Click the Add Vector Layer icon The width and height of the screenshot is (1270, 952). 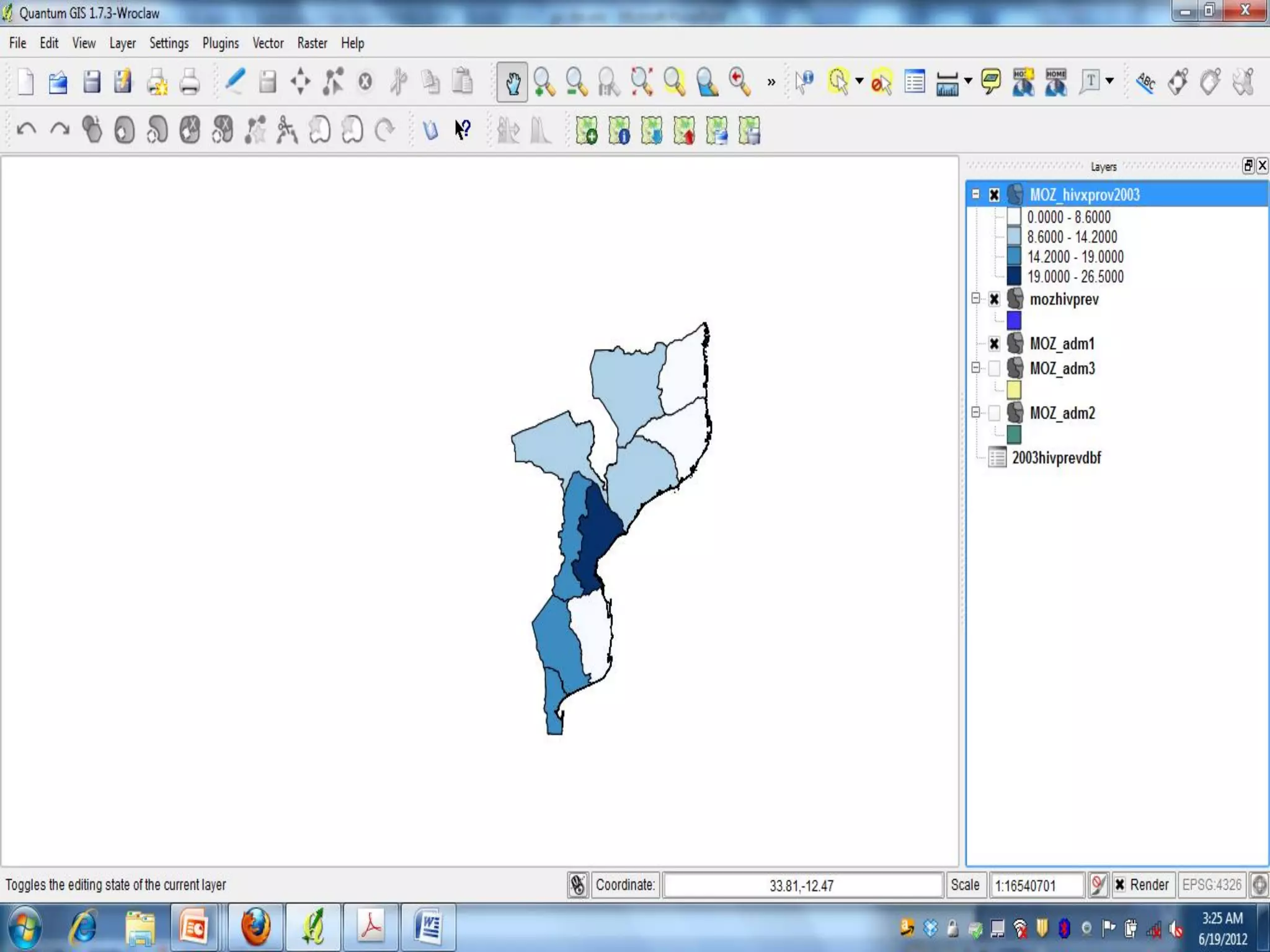coord(586,131)
